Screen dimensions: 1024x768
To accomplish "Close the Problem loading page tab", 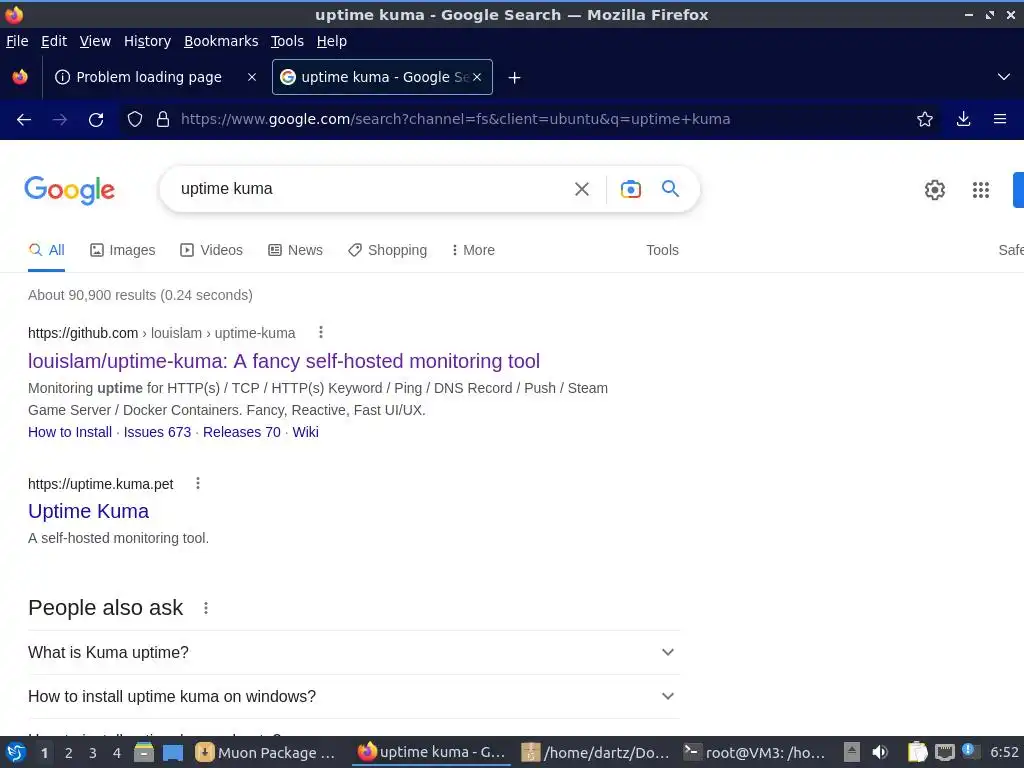I will tap(251, 77).
